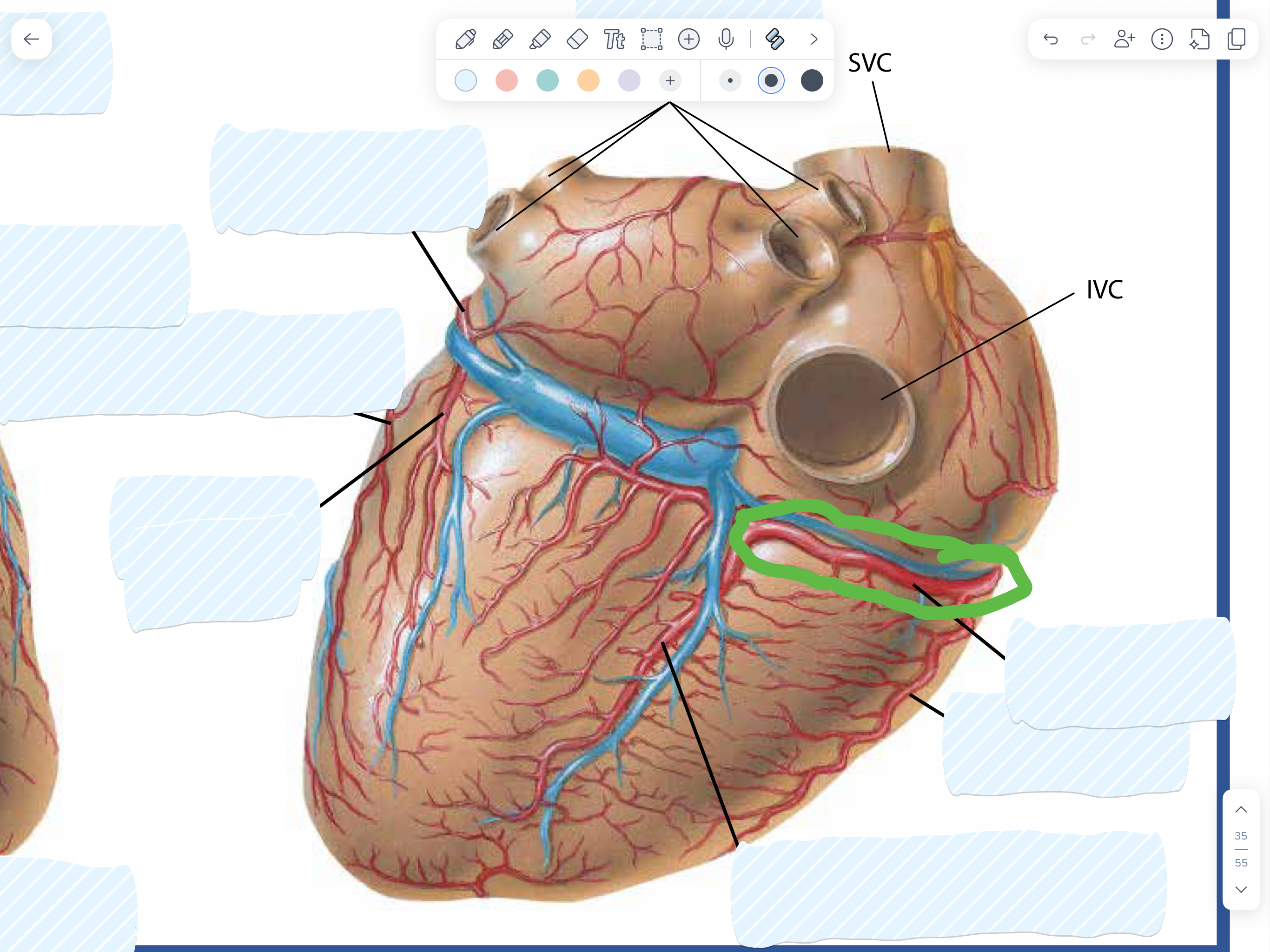
Task: Choose the light blue color swatch
Action: coord(466,80)
